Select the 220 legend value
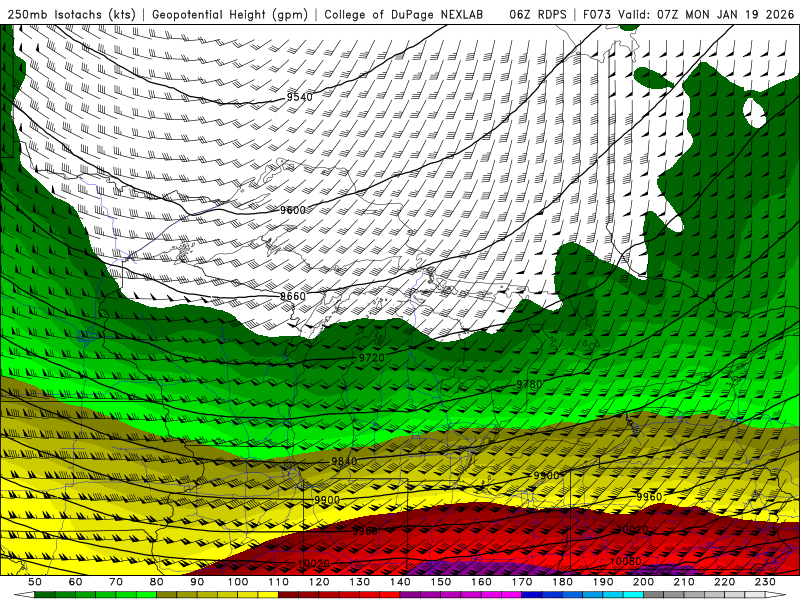Screen dimensions: 800x600 coord(724,582)
